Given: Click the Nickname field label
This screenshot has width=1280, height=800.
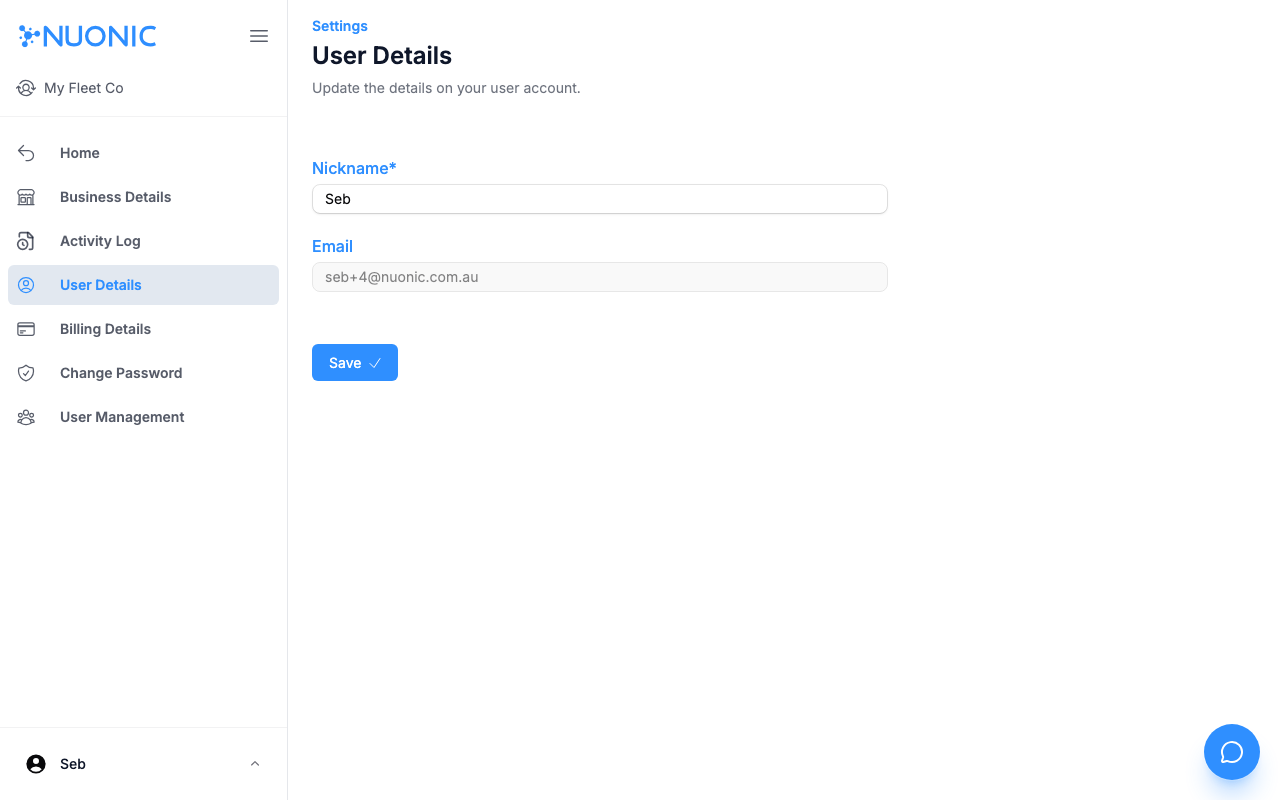Looking at the screenshot, I should 354,168.
